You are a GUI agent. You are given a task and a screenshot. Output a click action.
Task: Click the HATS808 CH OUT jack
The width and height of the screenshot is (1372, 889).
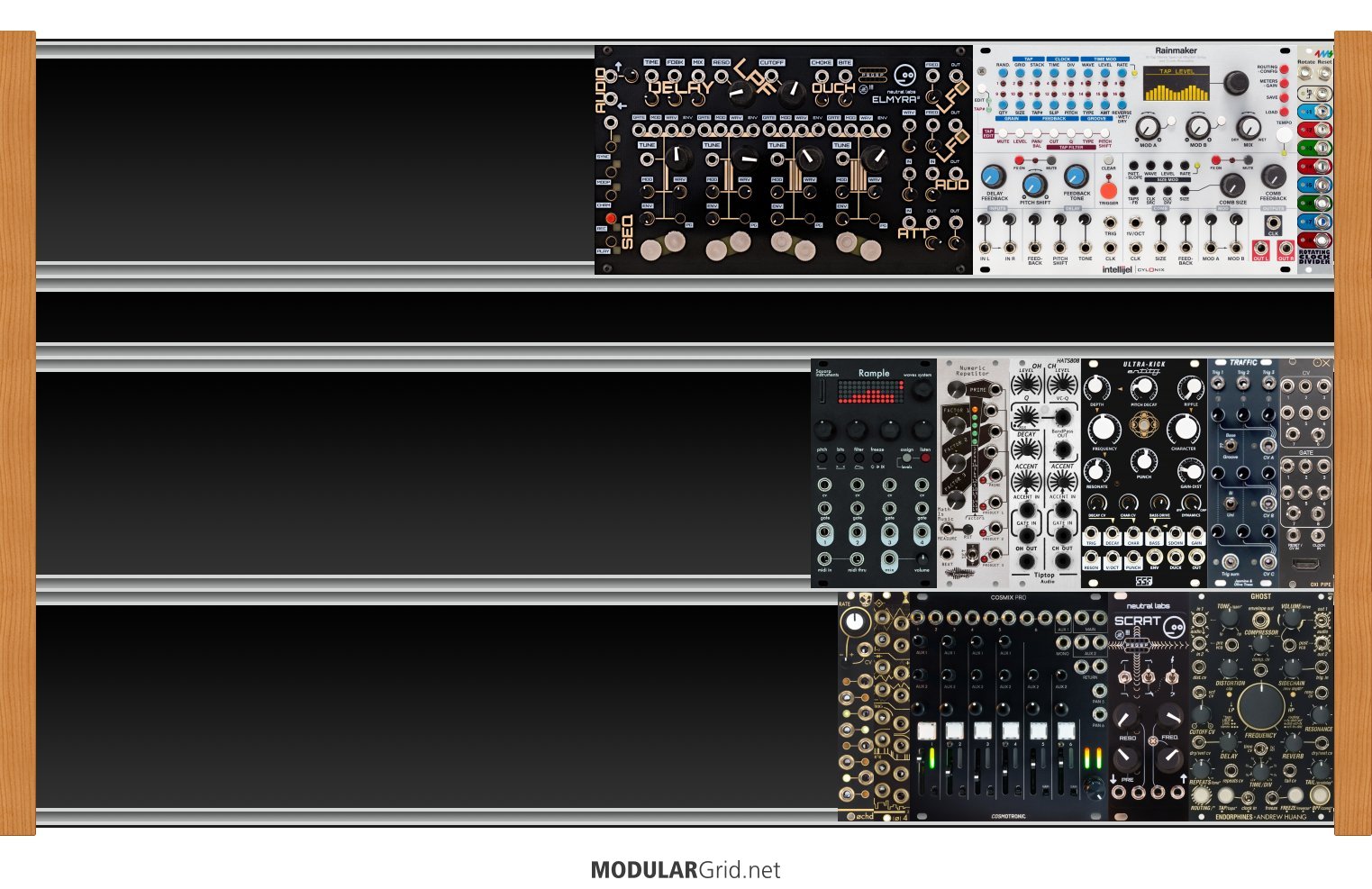(x=1062, y=562)
